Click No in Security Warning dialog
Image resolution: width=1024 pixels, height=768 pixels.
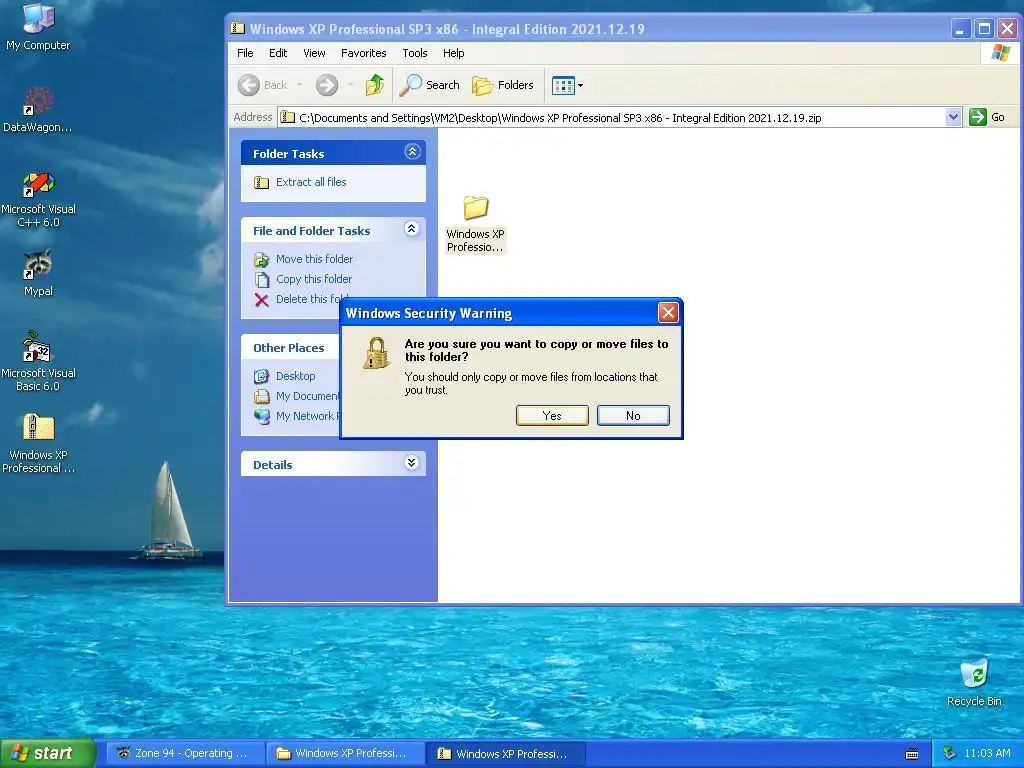pos(633,415)
